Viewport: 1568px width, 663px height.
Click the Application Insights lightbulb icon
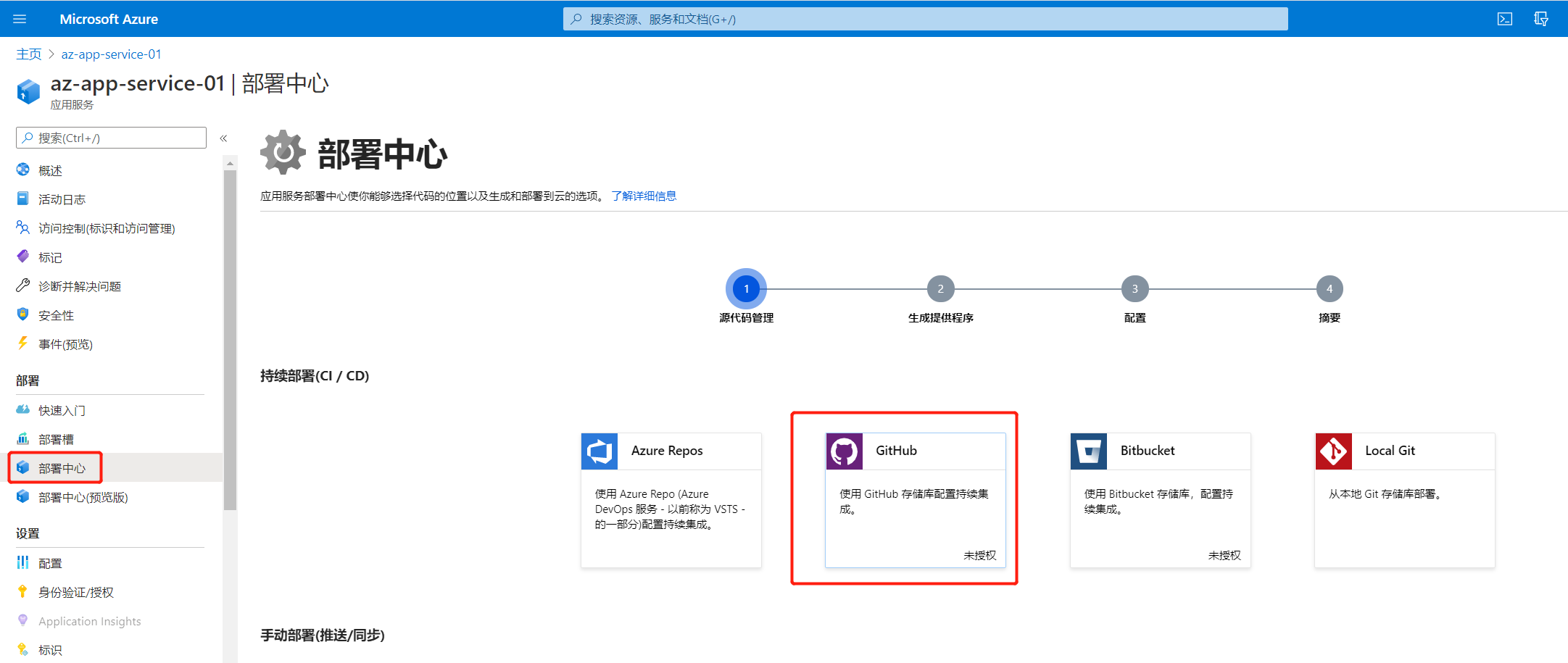coord(23,620)
